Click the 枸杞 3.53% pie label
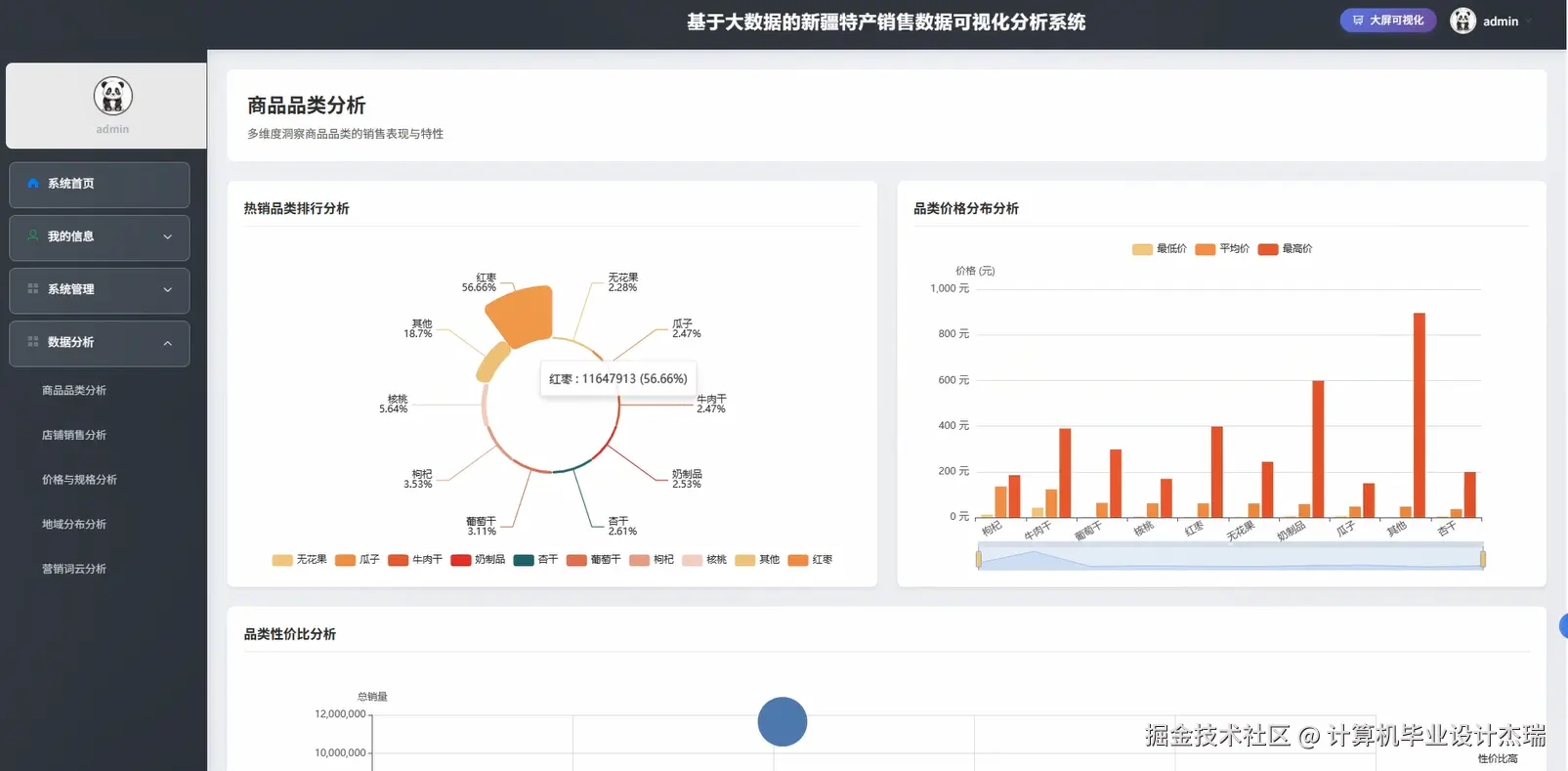 pos(418,479)
